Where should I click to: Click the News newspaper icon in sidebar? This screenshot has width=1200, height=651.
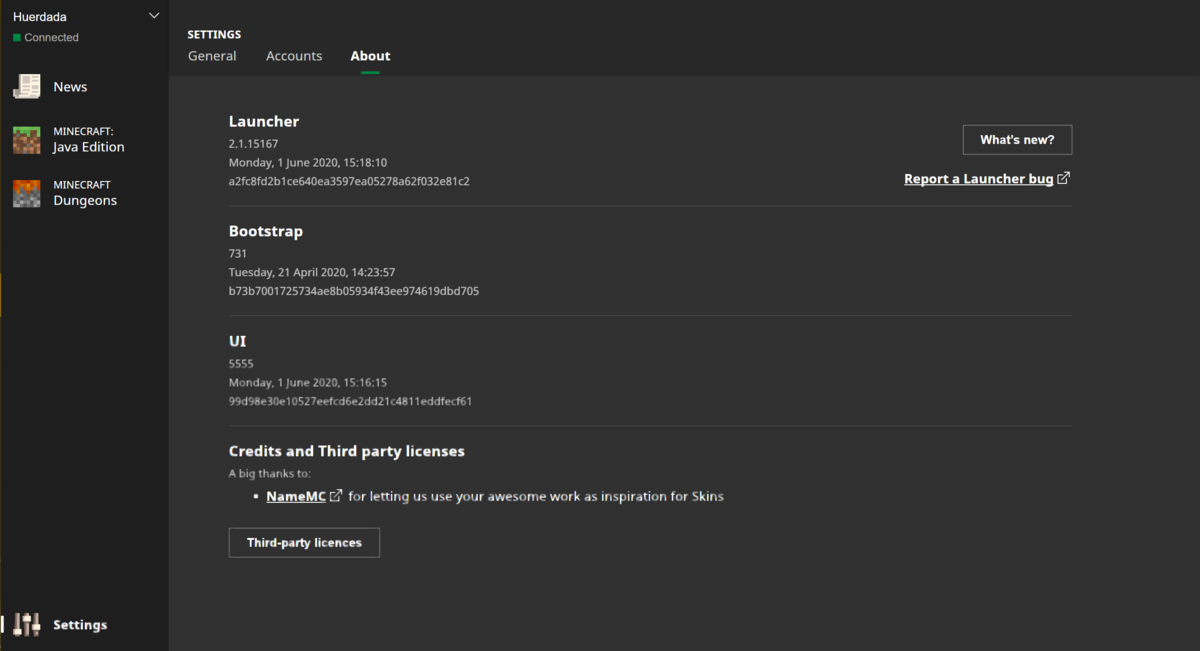coord(26,86)
